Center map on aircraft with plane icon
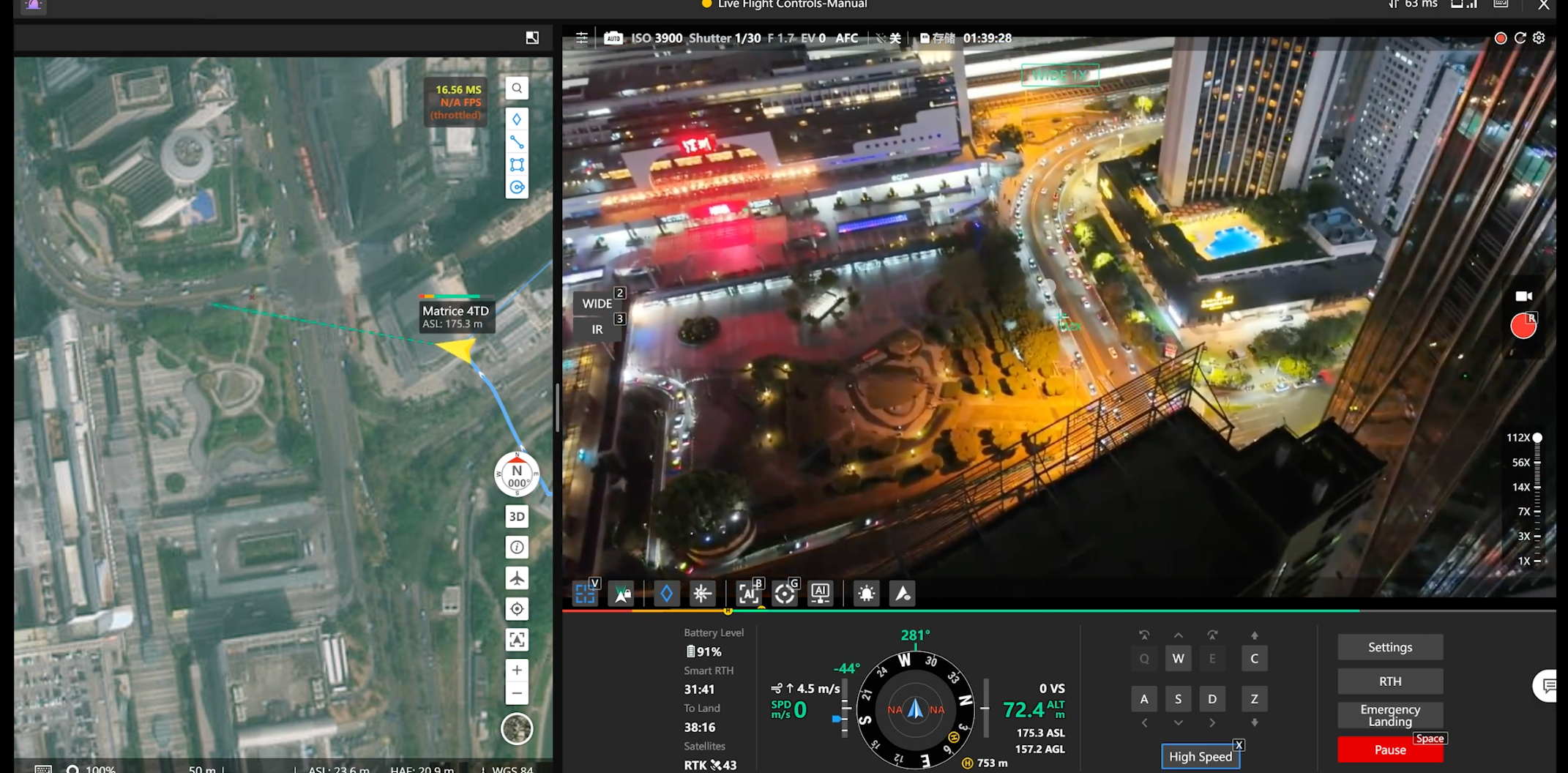Screen dimensions: 1568x773 (517, 578)
